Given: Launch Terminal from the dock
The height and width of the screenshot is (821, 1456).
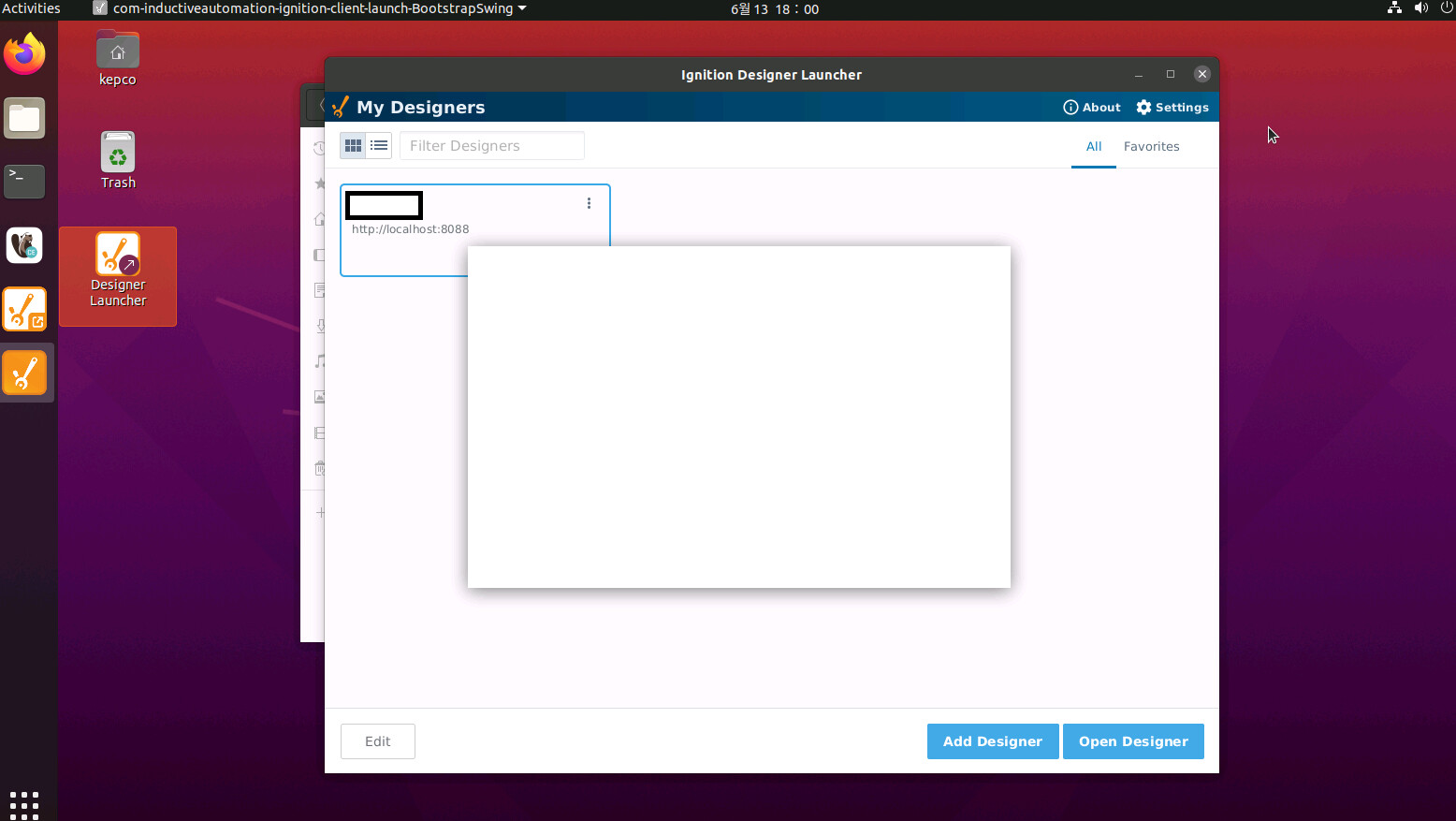Looking at the screenshot, I should (24, 182).
